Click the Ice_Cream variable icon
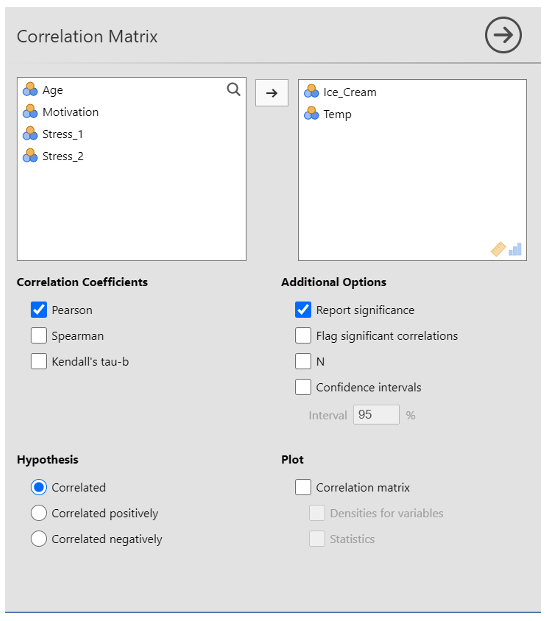The image size is (547, 621). (311, 91)
